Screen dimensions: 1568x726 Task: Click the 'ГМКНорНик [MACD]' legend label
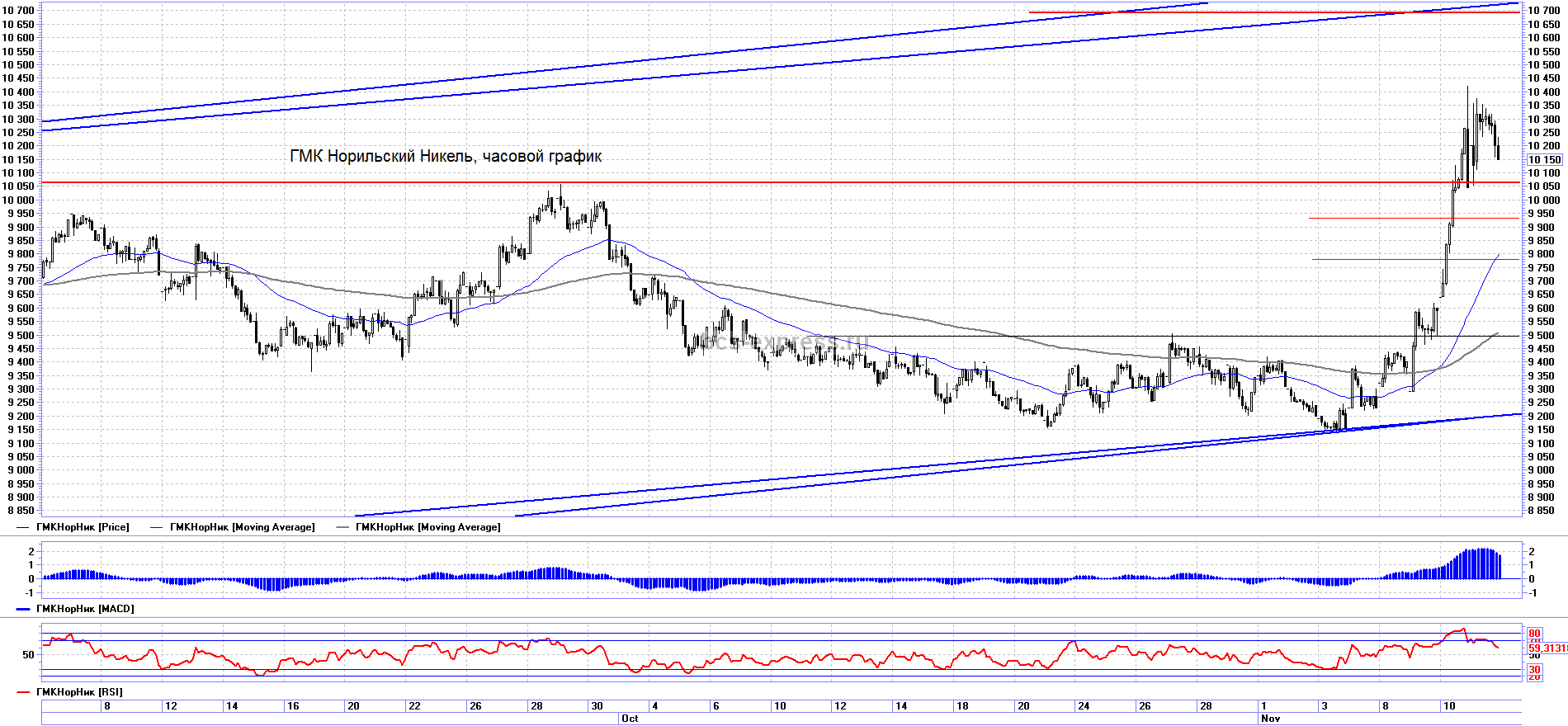pyautogui.click(x=85, y=609)
